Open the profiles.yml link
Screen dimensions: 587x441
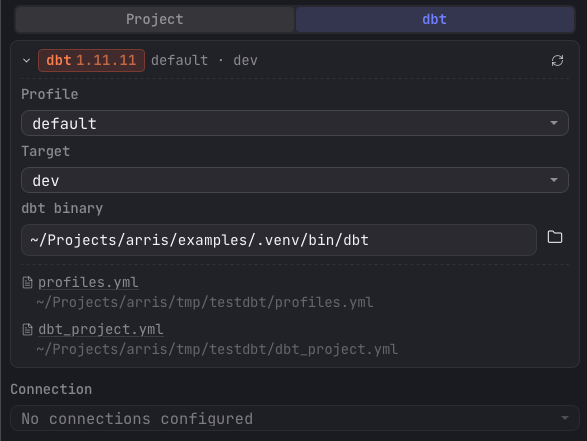point(88,282)
